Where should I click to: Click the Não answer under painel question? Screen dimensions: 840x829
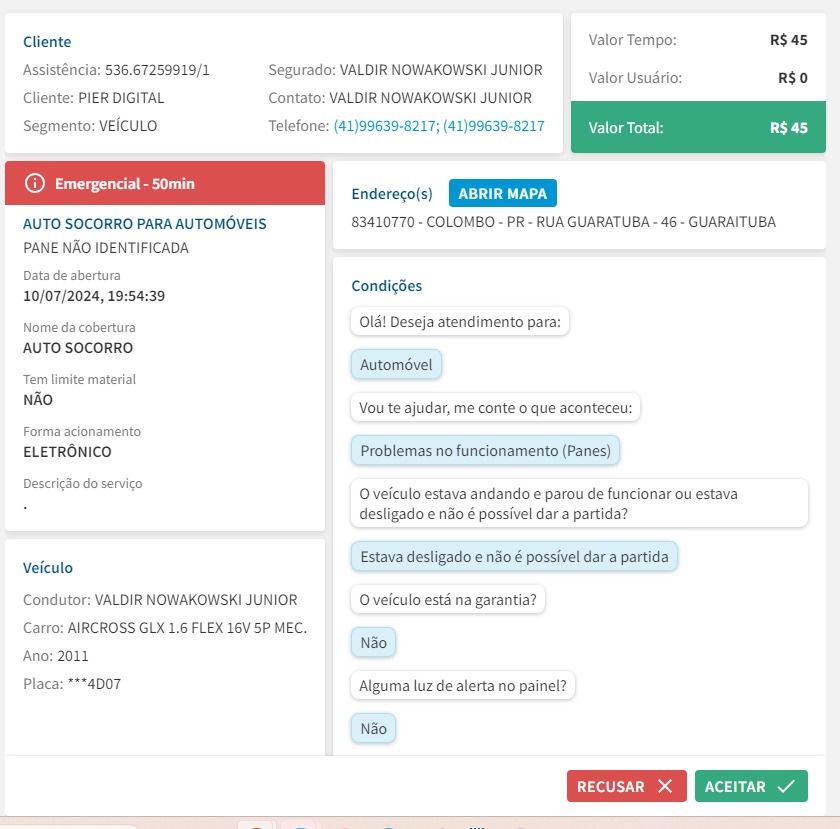pos(373,728)
